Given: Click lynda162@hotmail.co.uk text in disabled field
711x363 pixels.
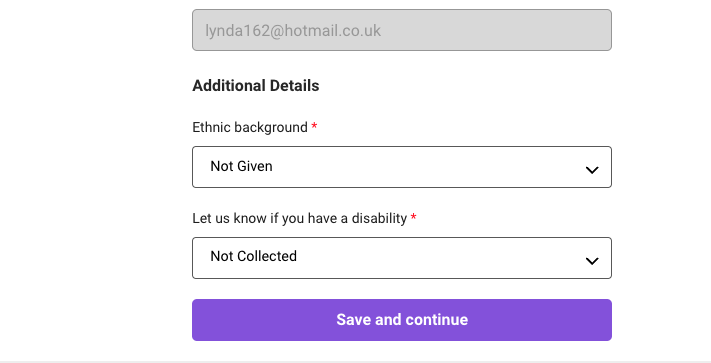Looking at the screenshot, I should click(293, 30).
